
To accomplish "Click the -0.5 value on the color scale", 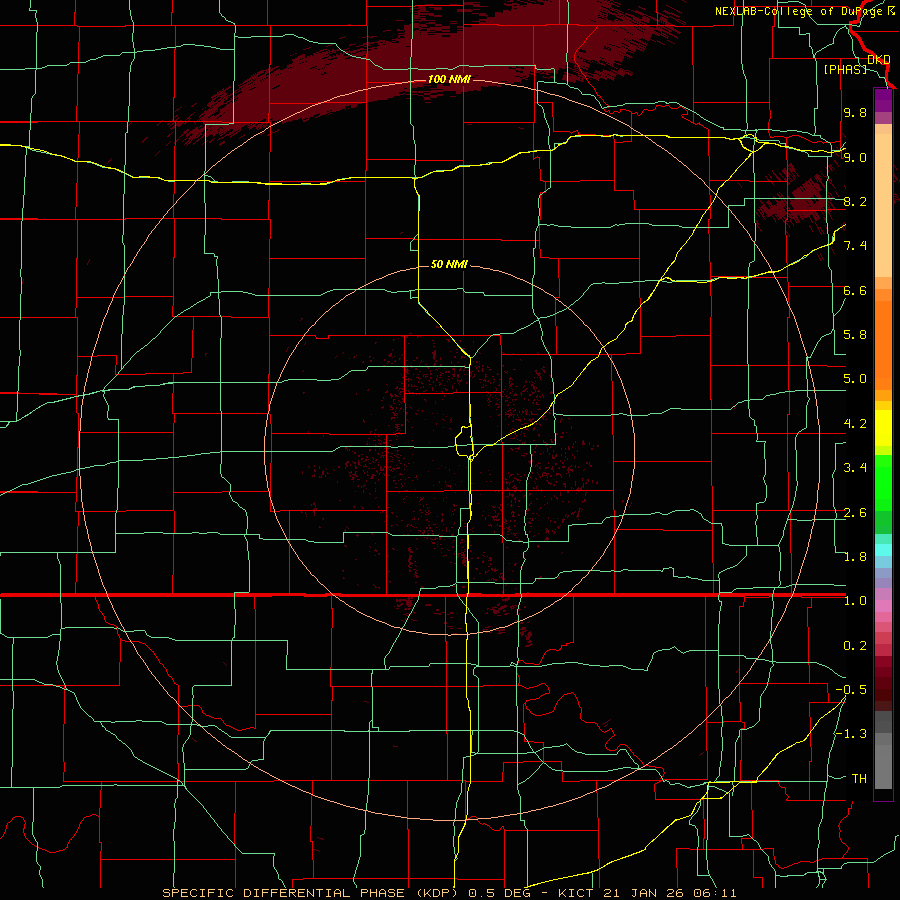I will [x=851, y=690].
